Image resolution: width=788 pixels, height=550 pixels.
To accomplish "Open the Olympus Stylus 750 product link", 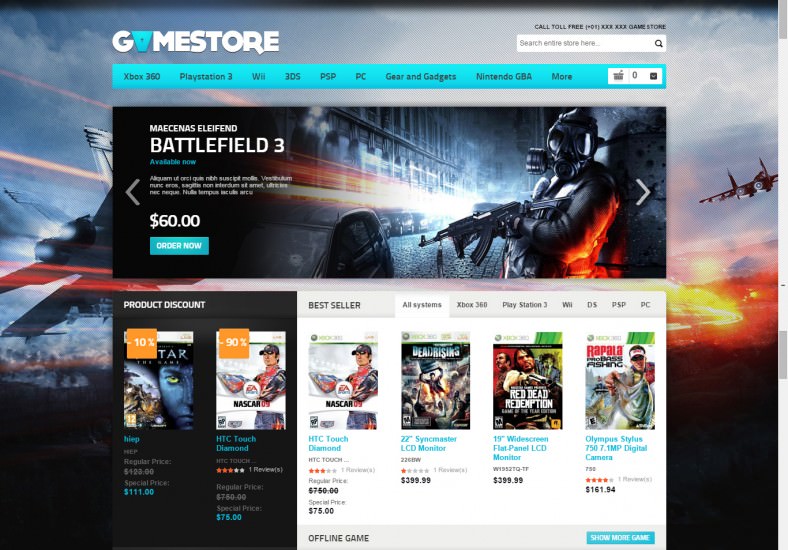I will point(616,448).
